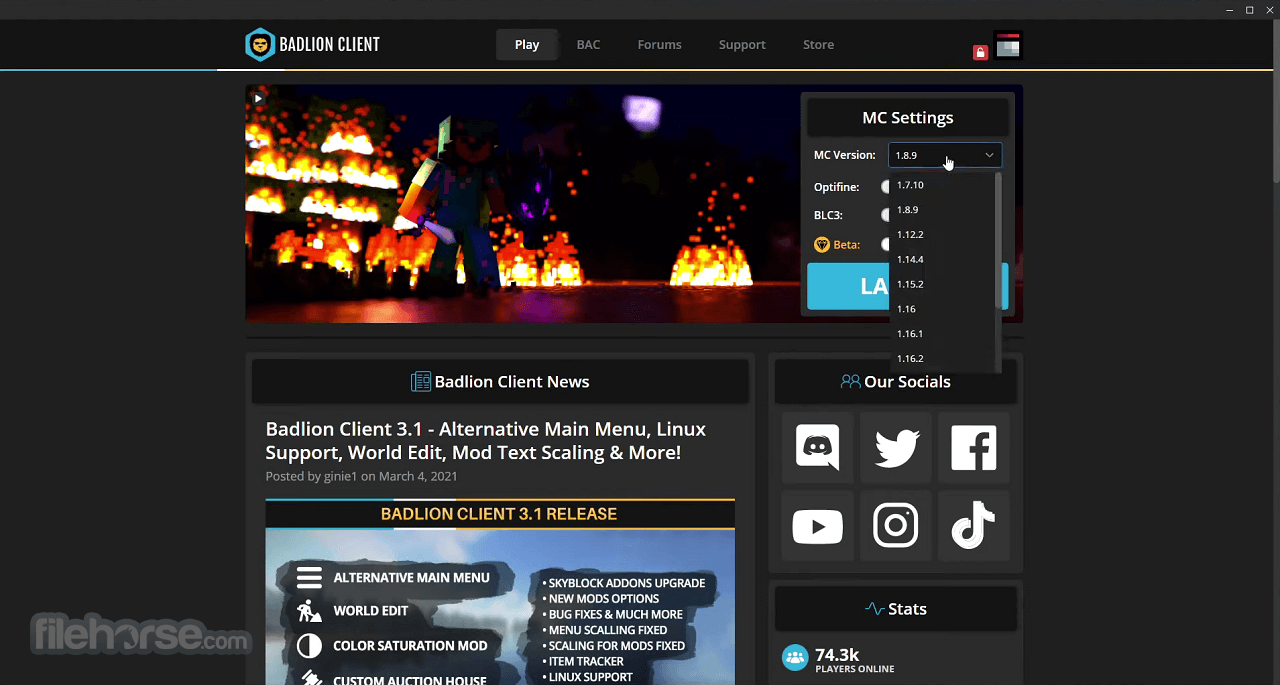The image size is (1280, 685).
Task: Click the Our Socials heading
Action: tap(907, 382)
